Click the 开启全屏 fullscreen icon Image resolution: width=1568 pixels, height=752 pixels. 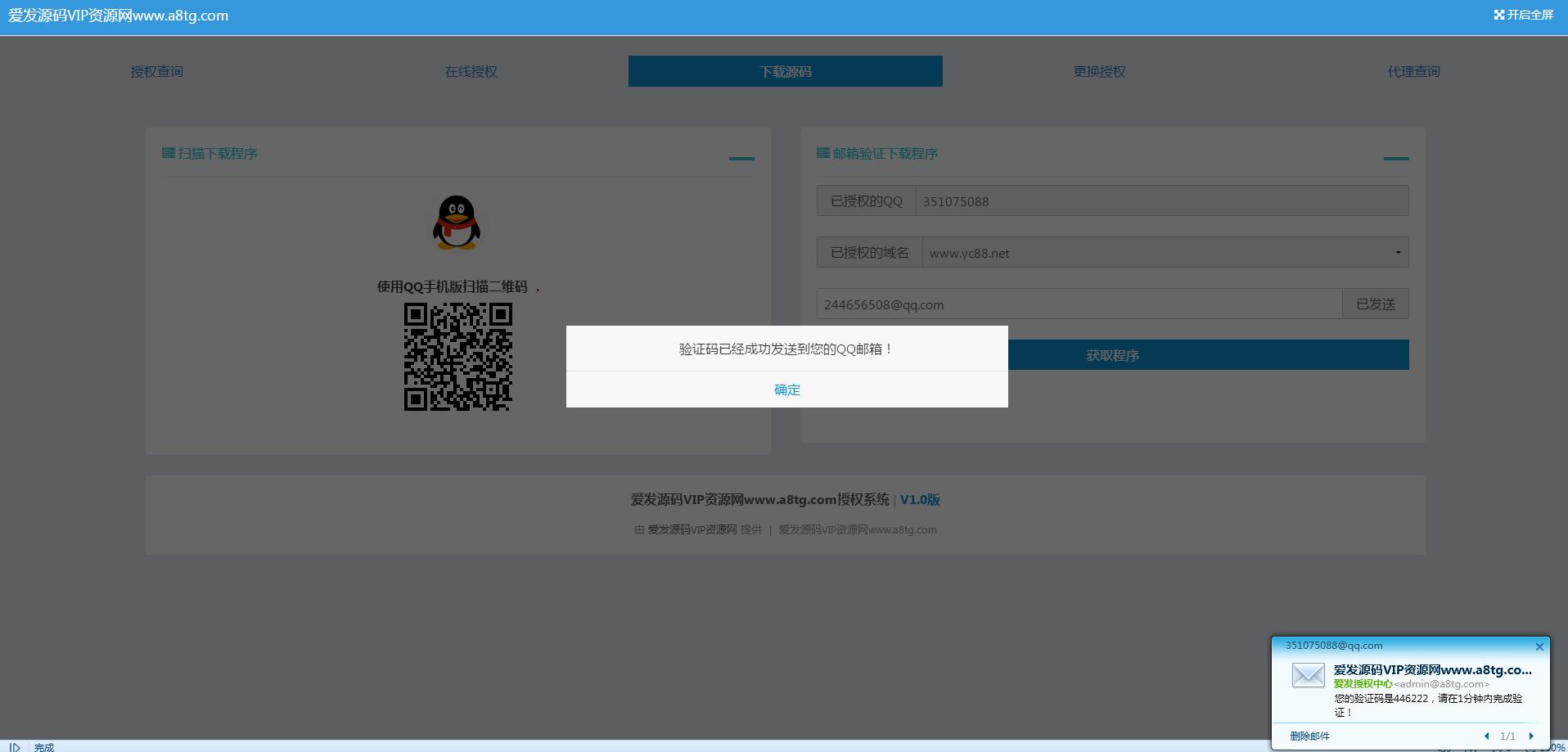1498,15
